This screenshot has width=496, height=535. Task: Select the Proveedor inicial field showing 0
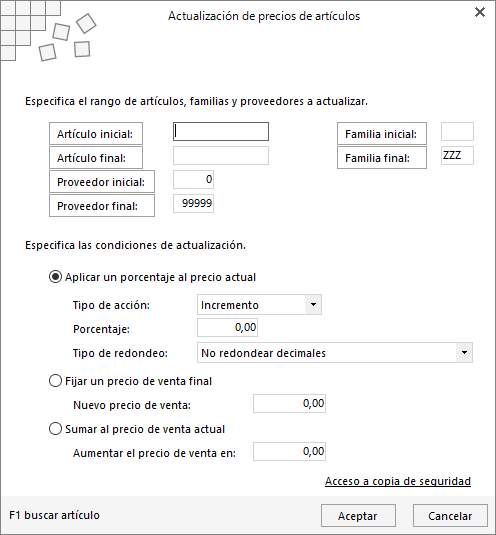point(193,179)
